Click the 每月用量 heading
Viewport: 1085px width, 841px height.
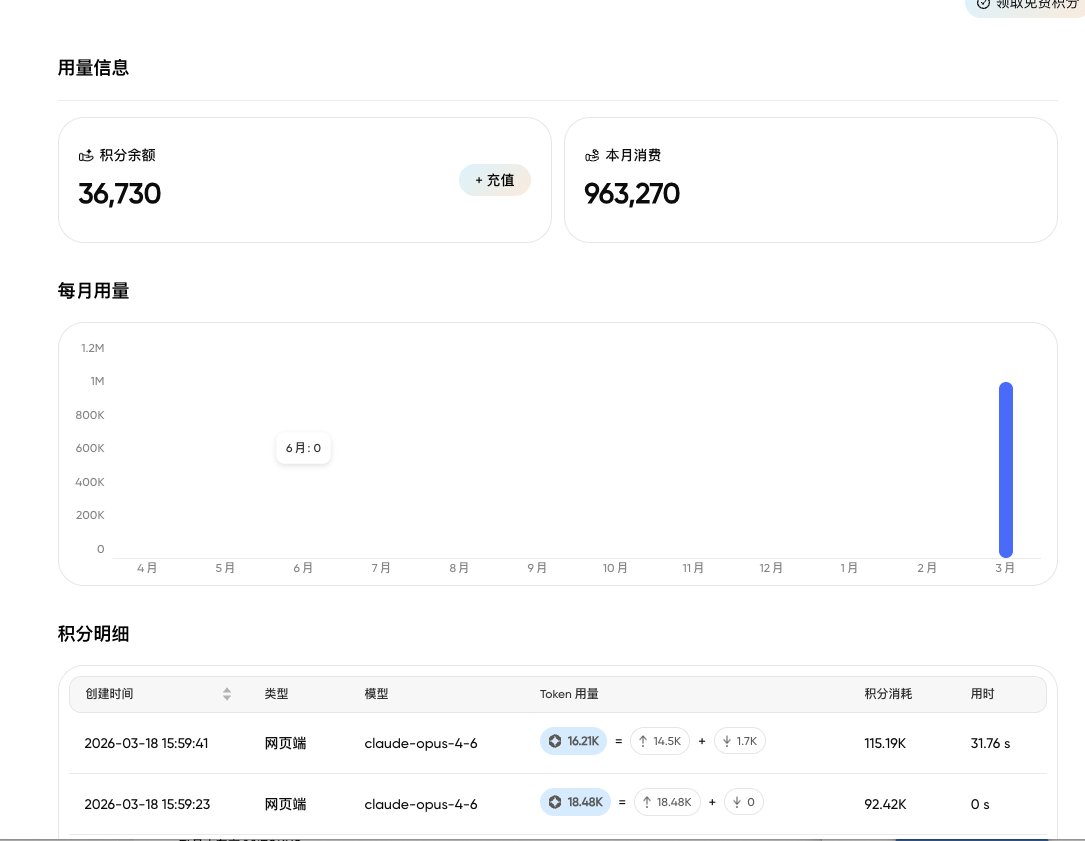(x=93, y=291)
